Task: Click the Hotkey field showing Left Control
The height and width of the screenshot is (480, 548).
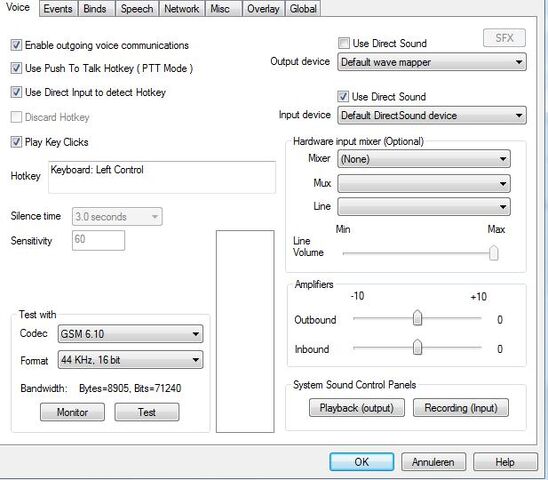Action: pyautogui.click(x=162, y=177)
